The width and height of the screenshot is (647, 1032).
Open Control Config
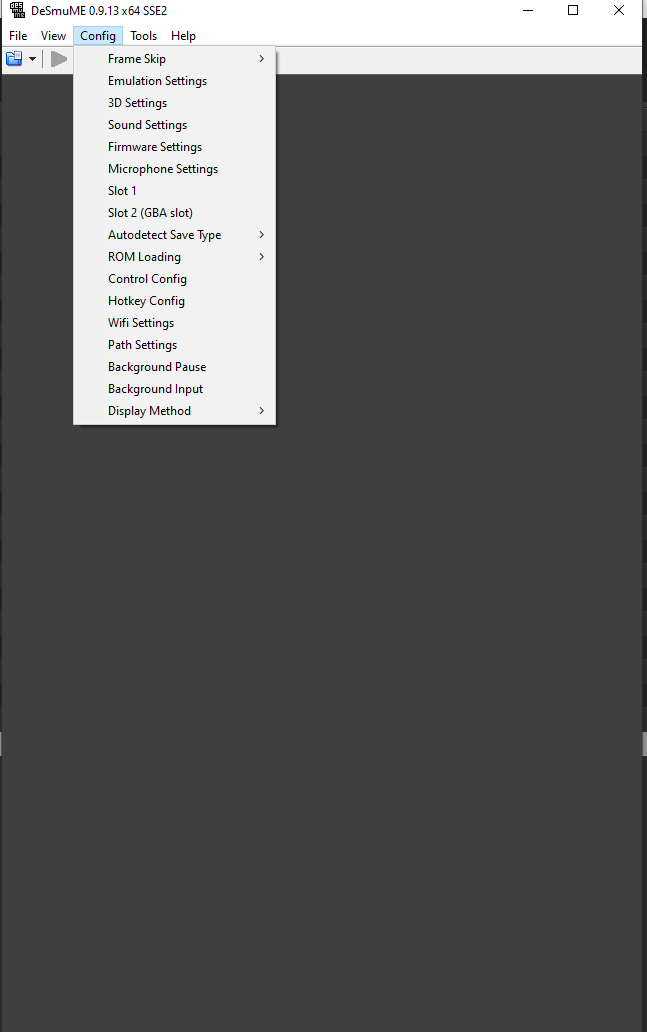[174, 279]
